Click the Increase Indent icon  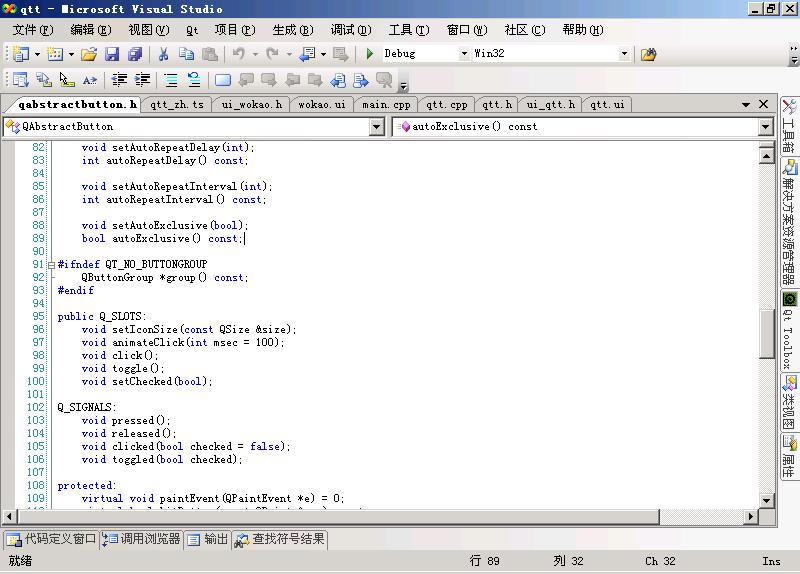[x=143, y=80]
